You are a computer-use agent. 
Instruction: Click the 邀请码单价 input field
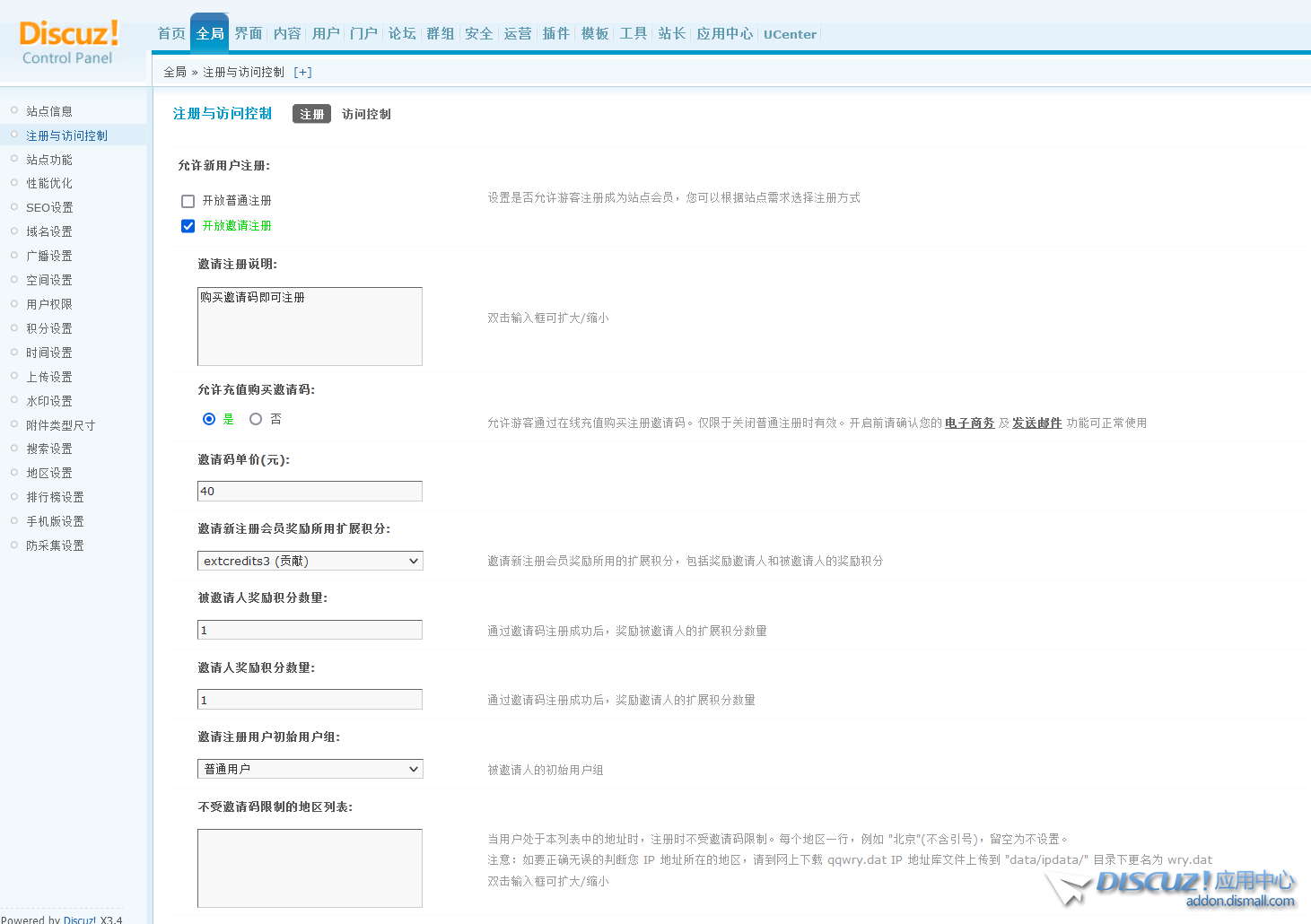coord(310,492)
